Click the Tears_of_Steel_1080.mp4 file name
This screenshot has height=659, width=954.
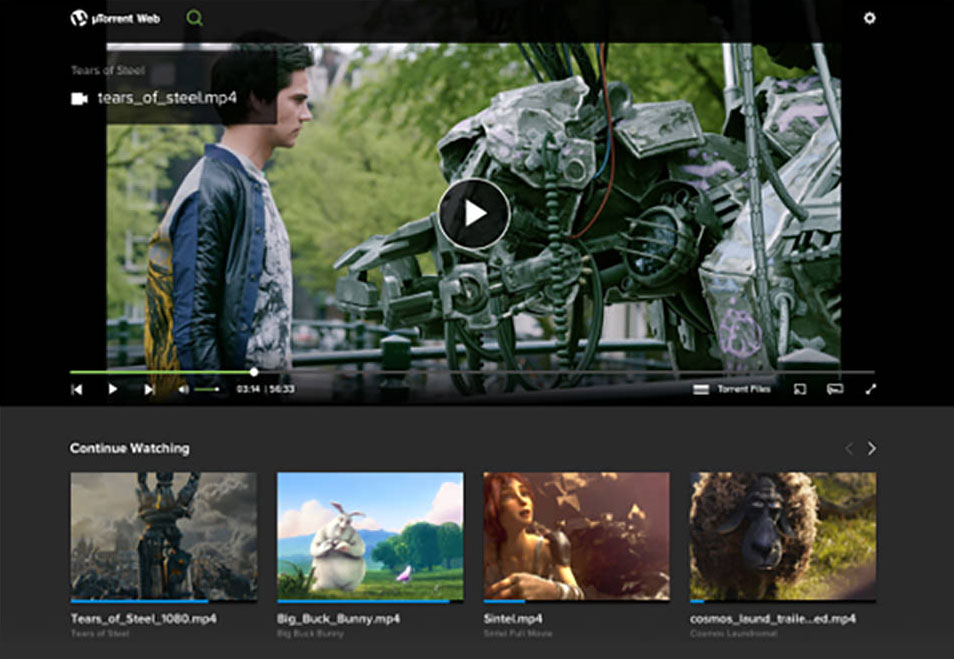[x=144, y=619]
